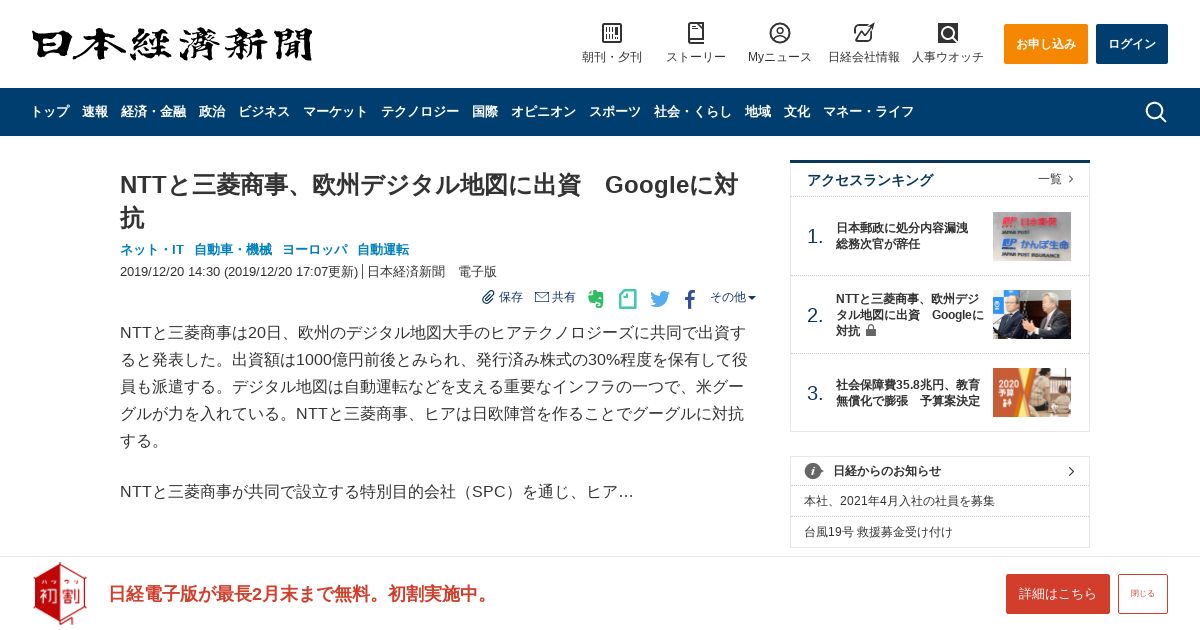The image size is (1200, 630).
Task: Share article on Twitter bird icon
Action: pyautogui.click(x=660, y=299)
